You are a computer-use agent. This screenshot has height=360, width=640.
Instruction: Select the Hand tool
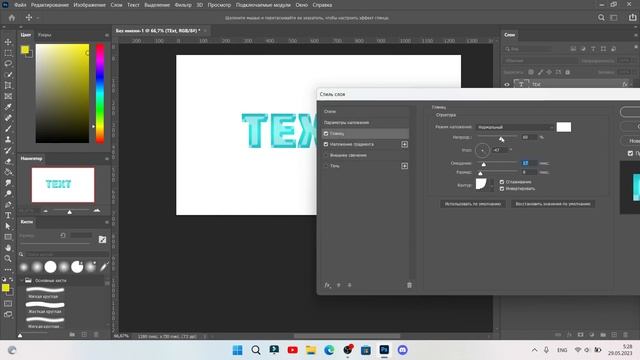[x=8, y=248]
